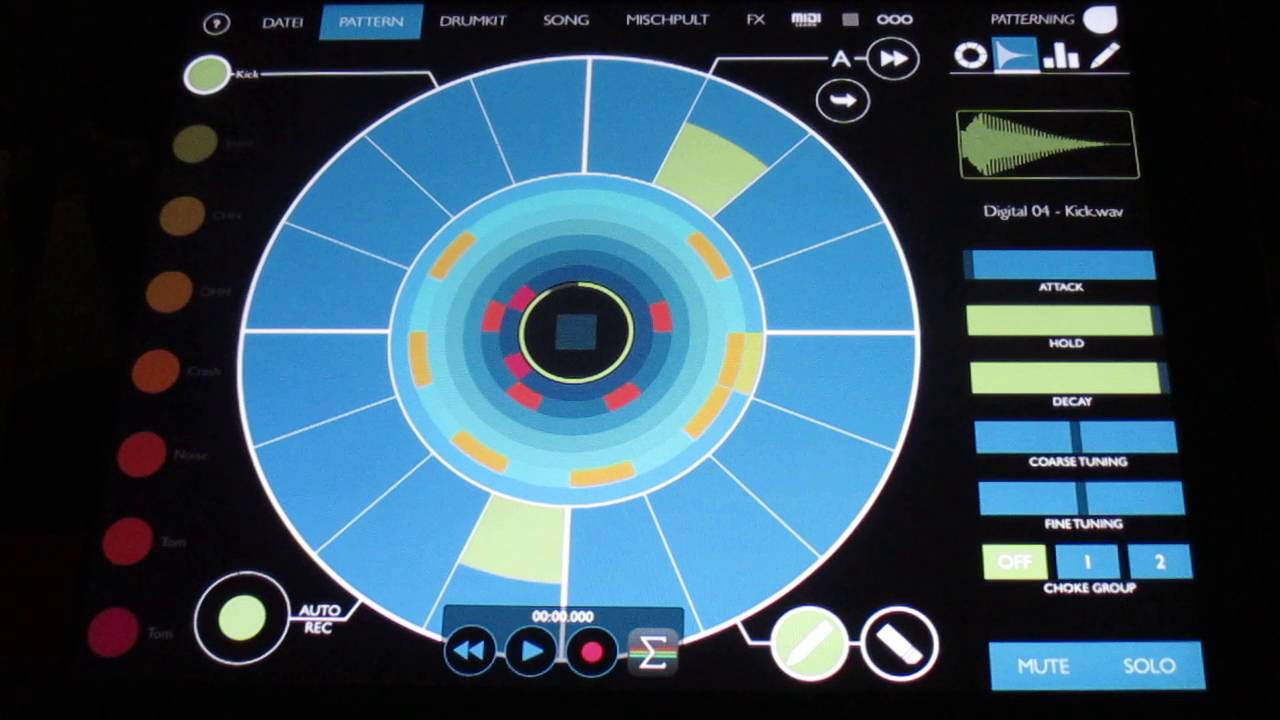Click the Kick track label text
Screen dimensions: 1280x720
[247, 74]
